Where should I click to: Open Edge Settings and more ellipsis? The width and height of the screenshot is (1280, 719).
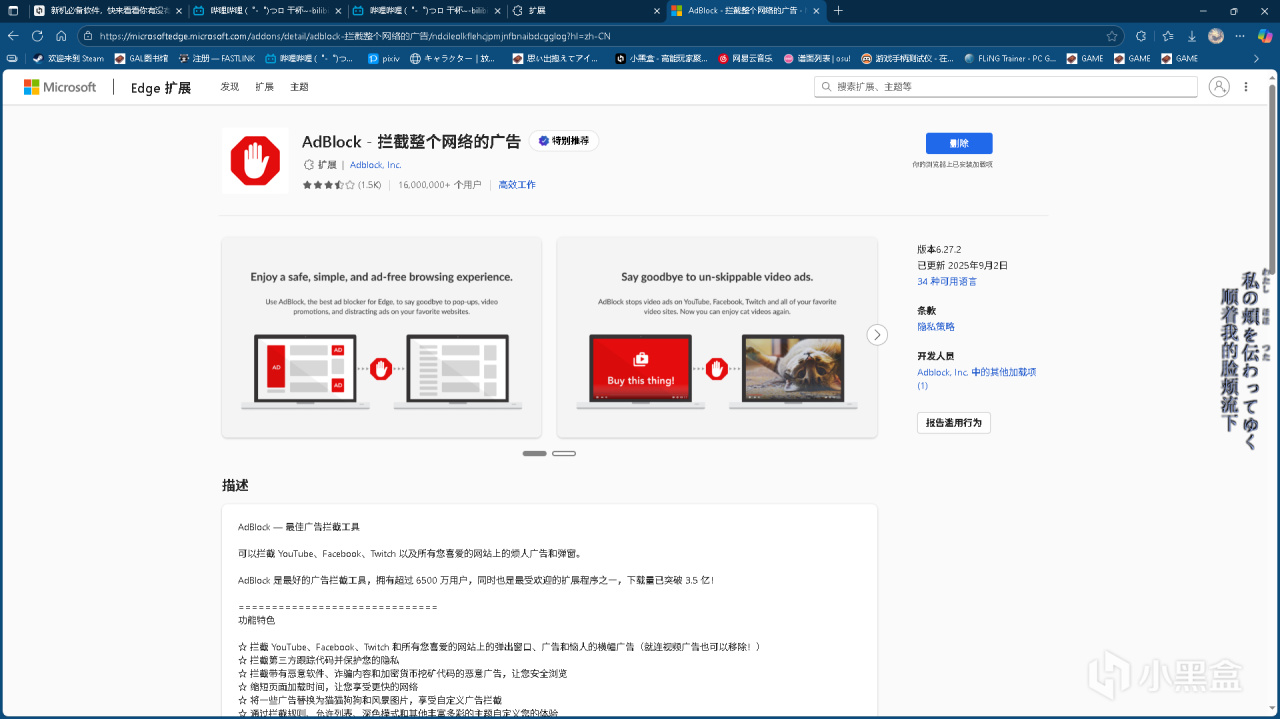coord(1240,36)
